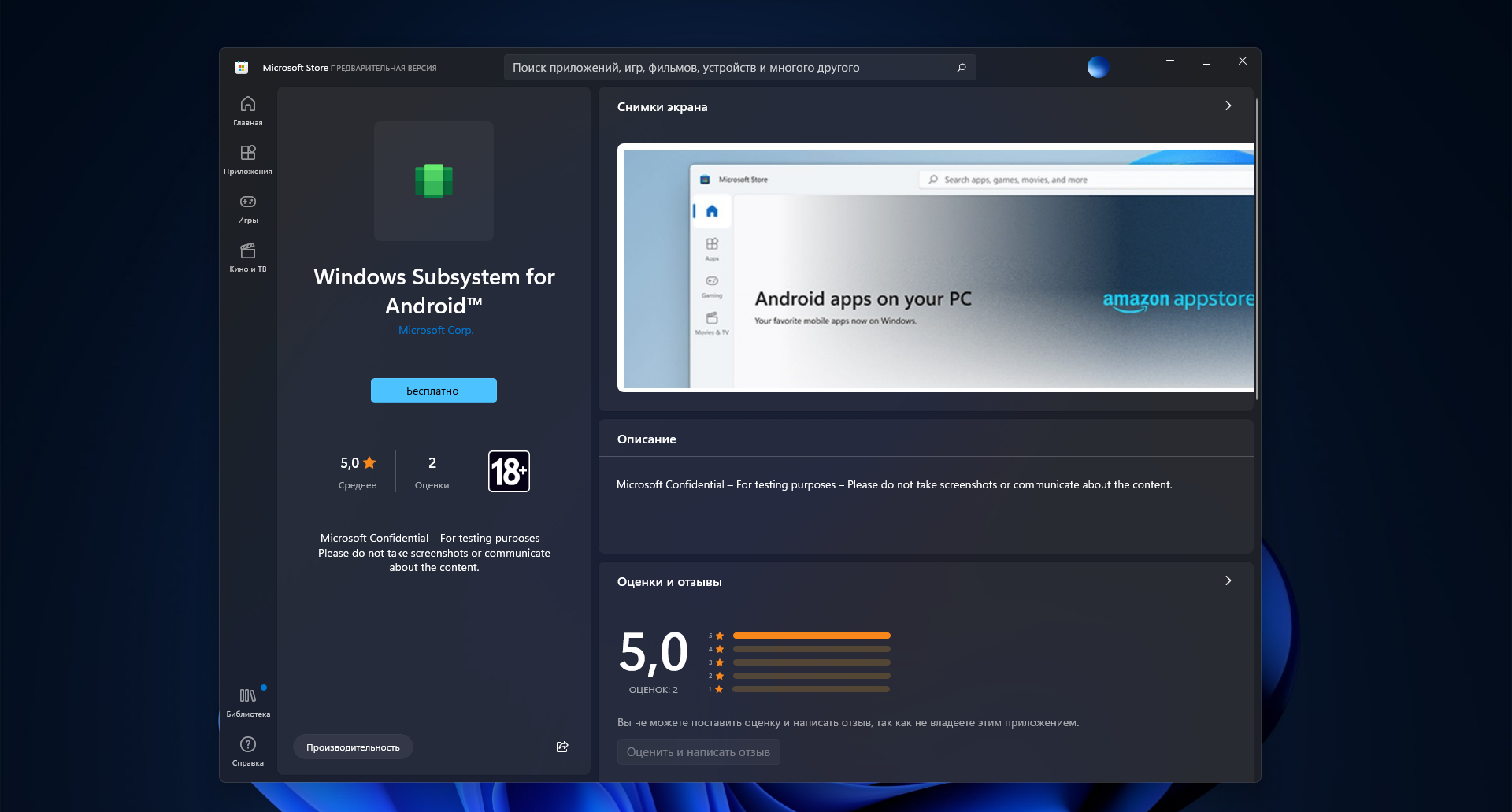Image resolution: width=1512 pixels, height=812 pixels.
Task: Open the user profile avatar
Action: coord(1098,67)
